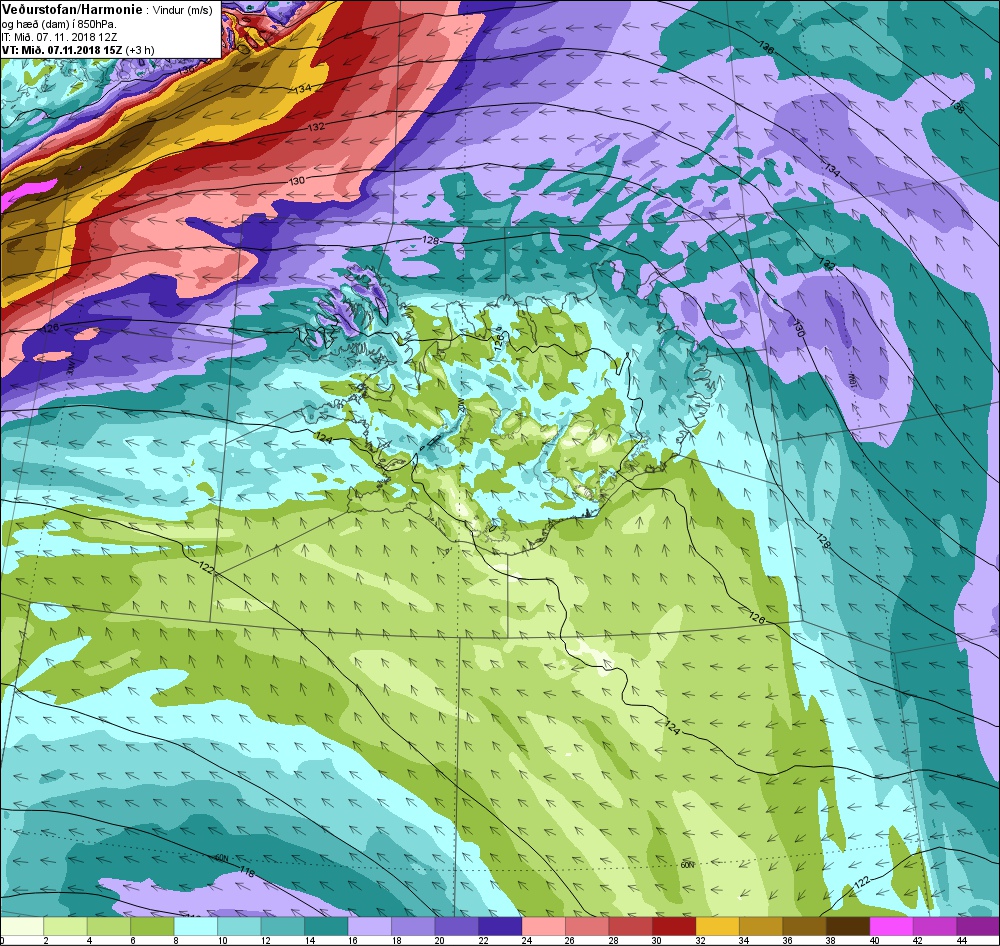Select the teal swatch between 12 and 14
This screenshot has height=946, width=1000.
283,926
